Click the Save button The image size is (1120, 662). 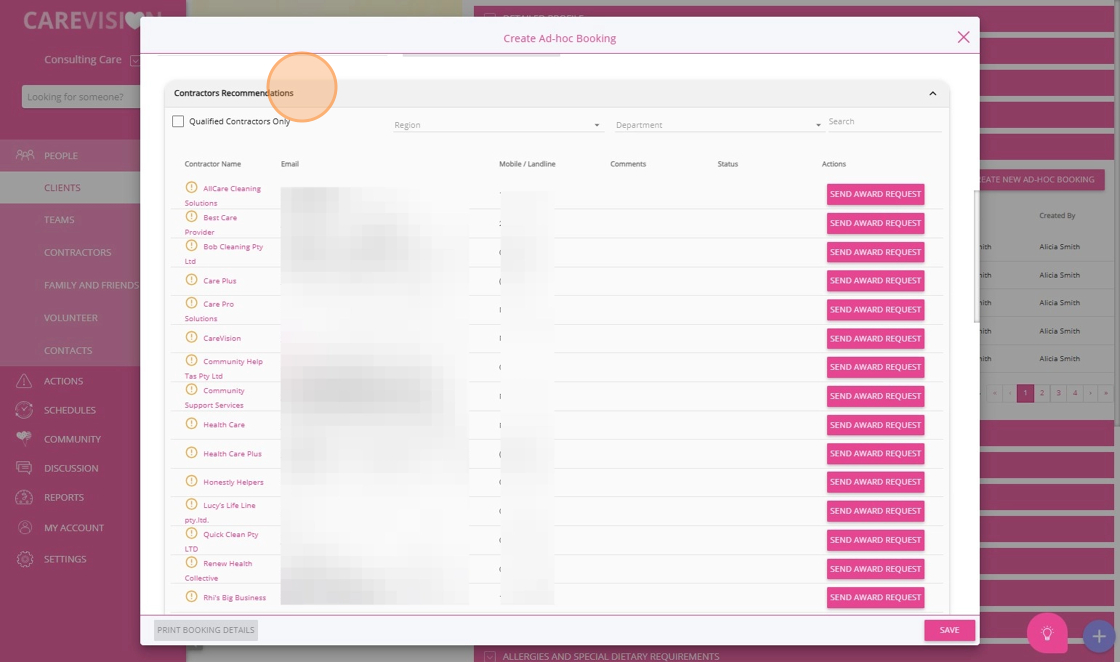point(949,630)
